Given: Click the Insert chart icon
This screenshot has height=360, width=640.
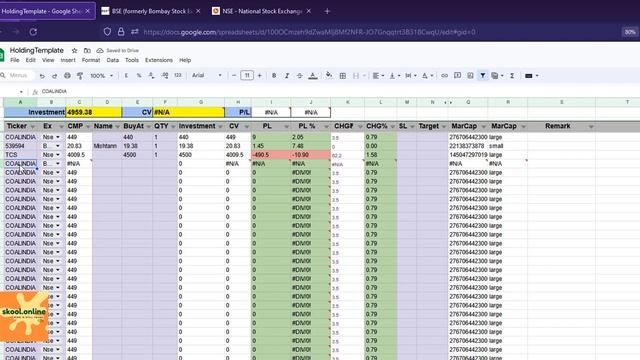Looking at the screenshot, I should [470, 76].
